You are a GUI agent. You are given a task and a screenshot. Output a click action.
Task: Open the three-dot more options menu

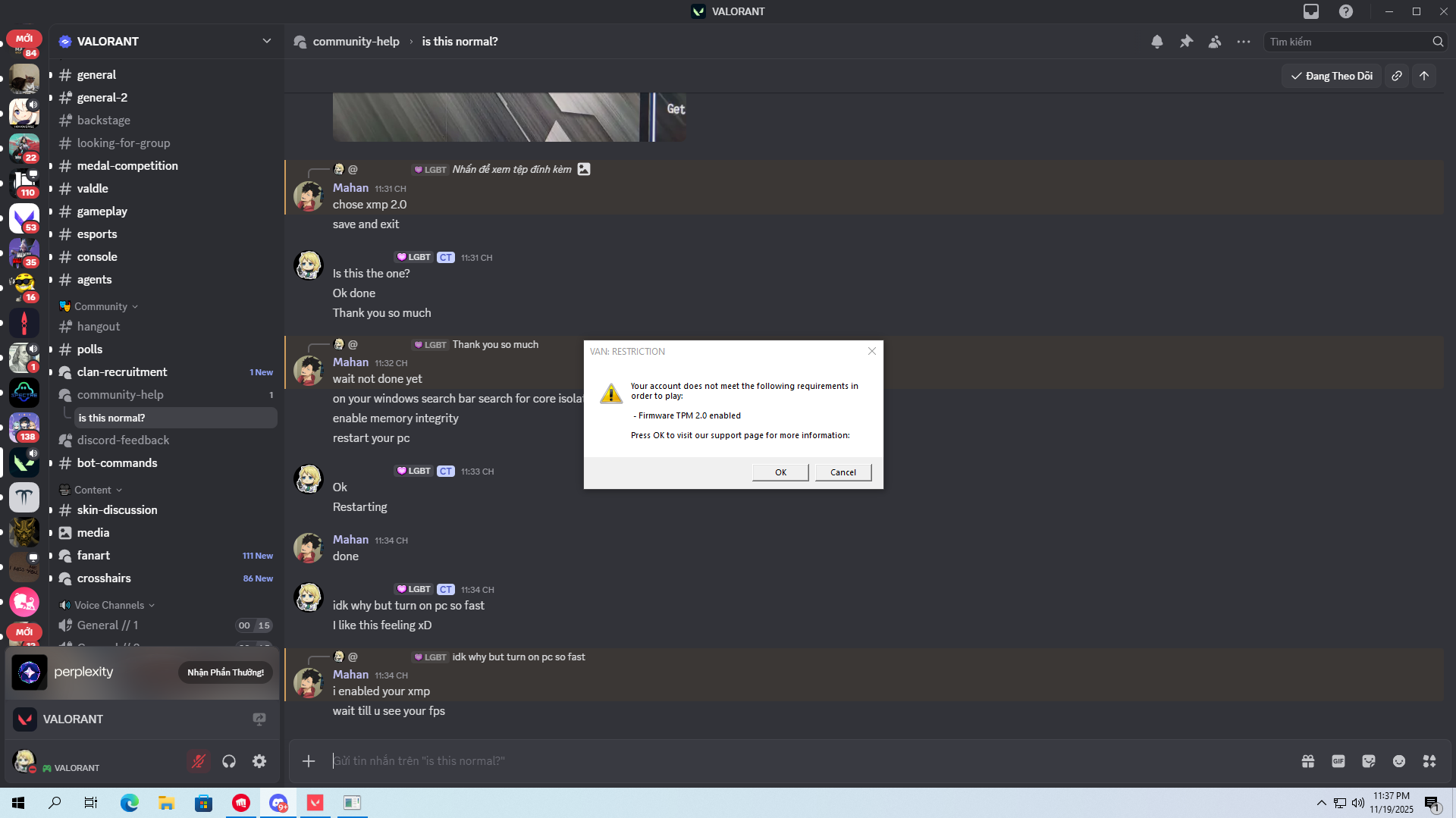[1244, 42]
